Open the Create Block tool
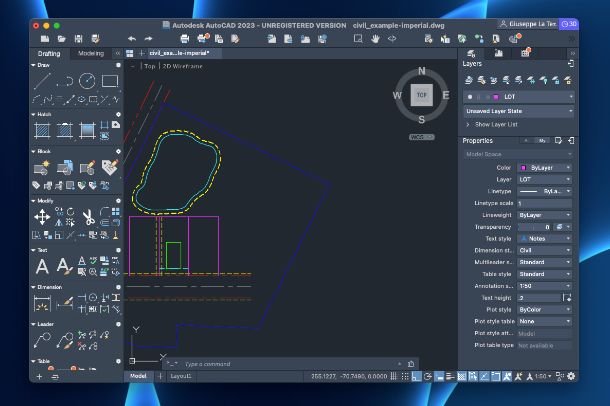Image resolution: width=610 pixels, height=406 pixels. point(42,168)
